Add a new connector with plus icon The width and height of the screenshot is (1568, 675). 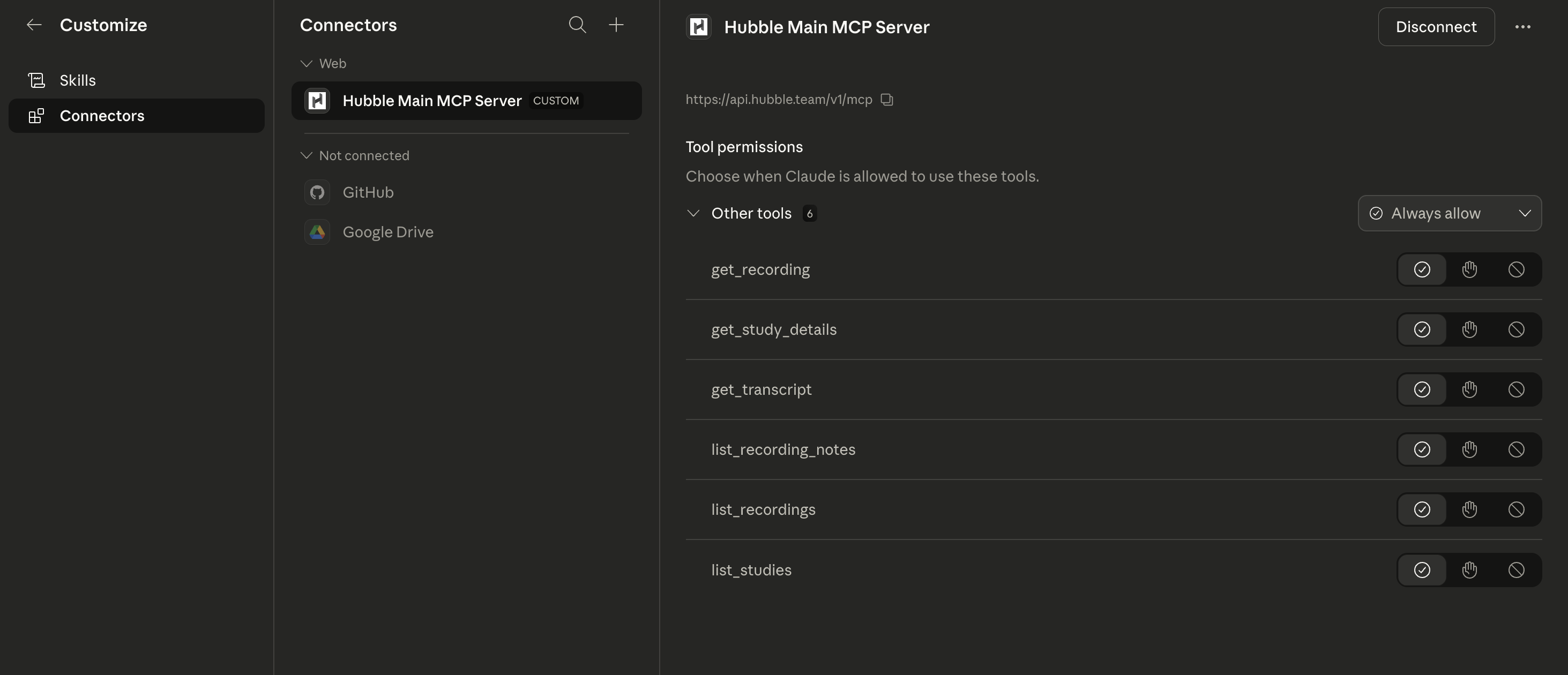click(x=616, y=25)
